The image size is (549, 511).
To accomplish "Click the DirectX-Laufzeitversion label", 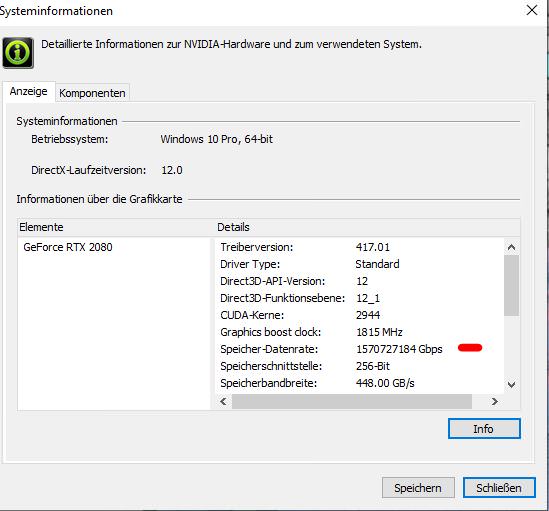I will coord(89,170).
